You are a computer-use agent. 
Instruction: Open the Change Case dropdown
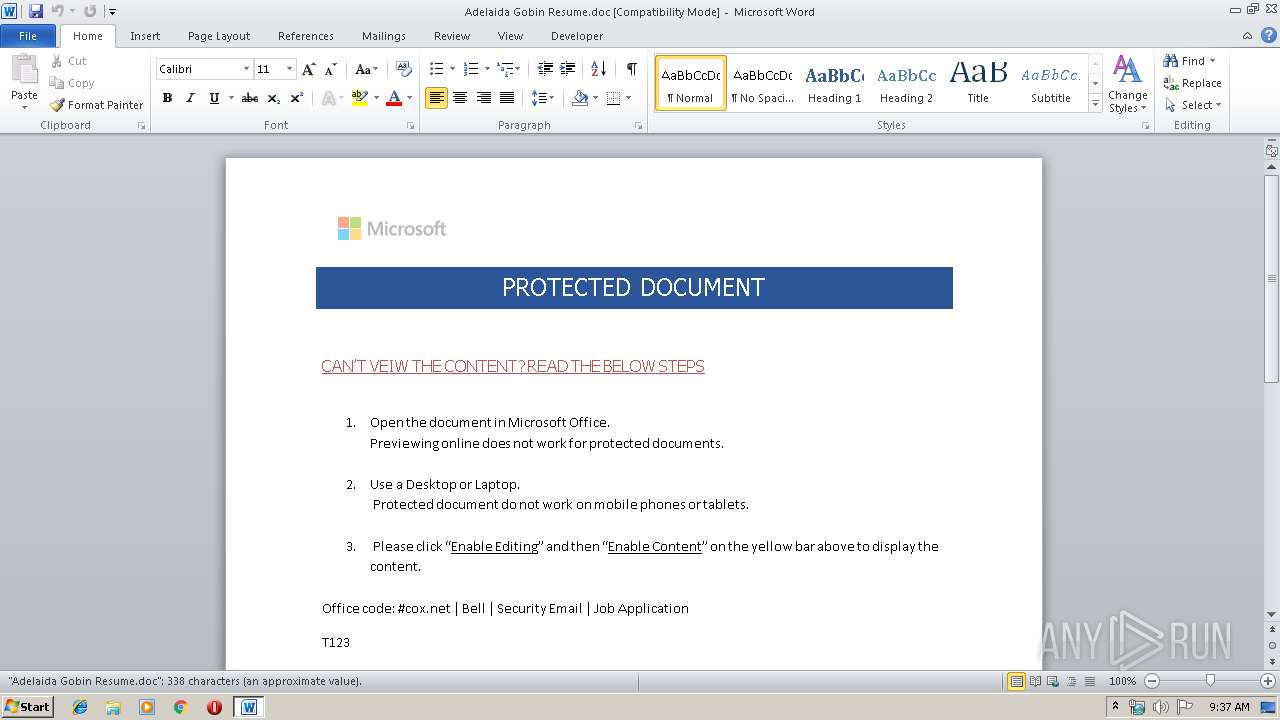[x=366, y=69]
